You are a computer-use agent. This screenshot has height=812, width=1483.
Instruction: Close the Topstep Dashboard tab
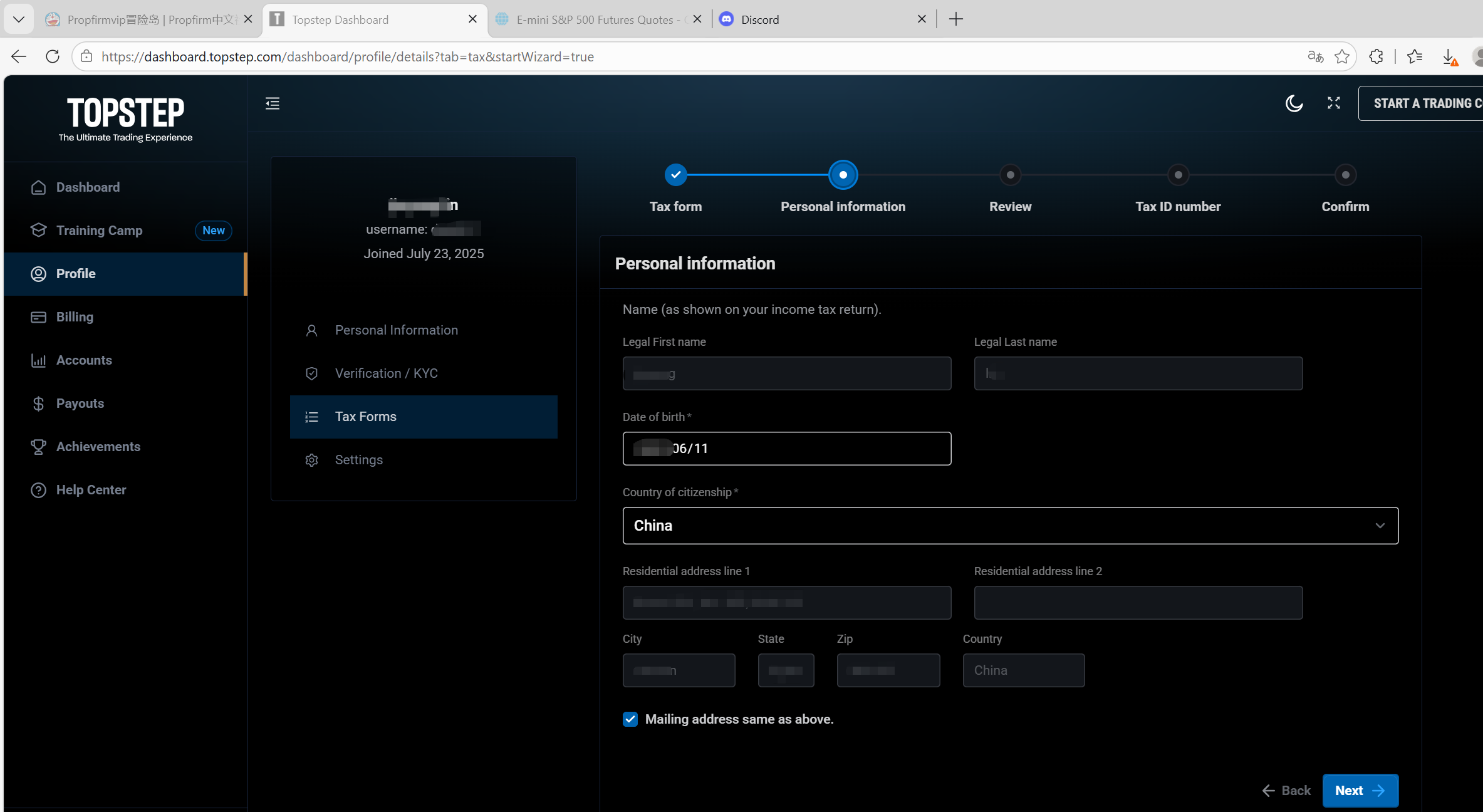click(472, 19)
